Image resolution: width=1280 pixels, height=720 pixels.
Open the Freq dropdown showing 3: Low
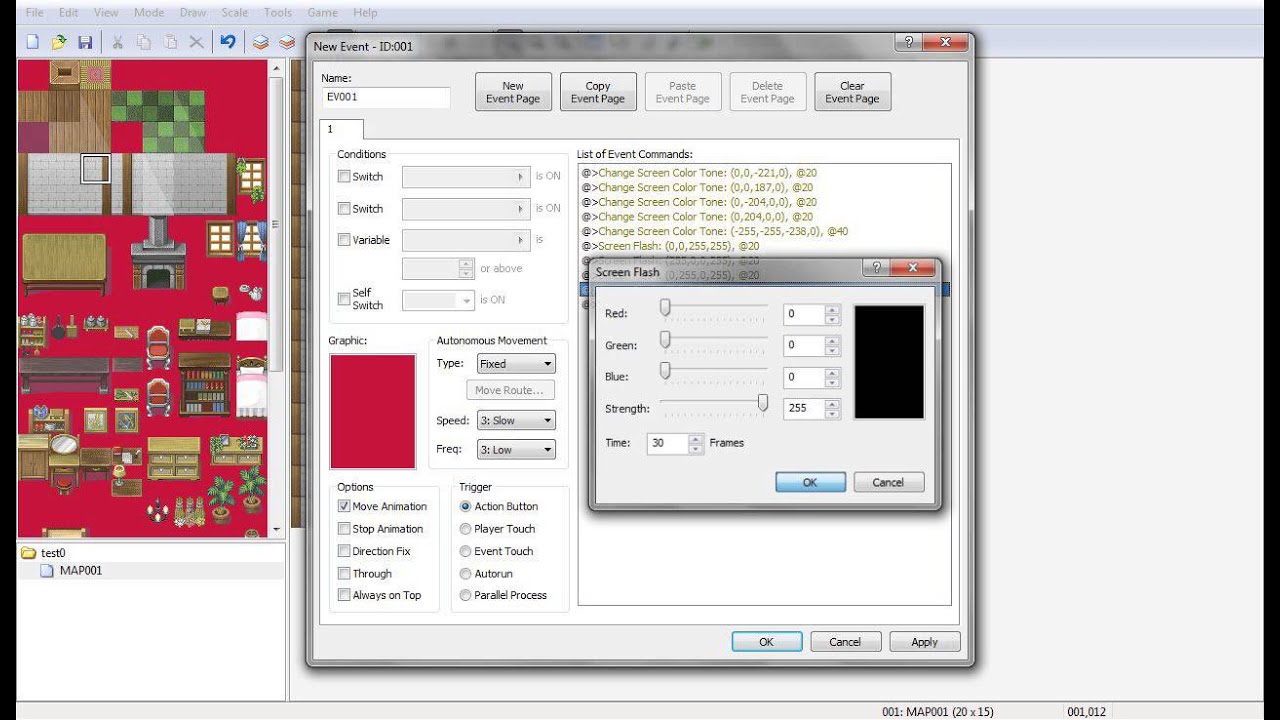tap(516, 450)
